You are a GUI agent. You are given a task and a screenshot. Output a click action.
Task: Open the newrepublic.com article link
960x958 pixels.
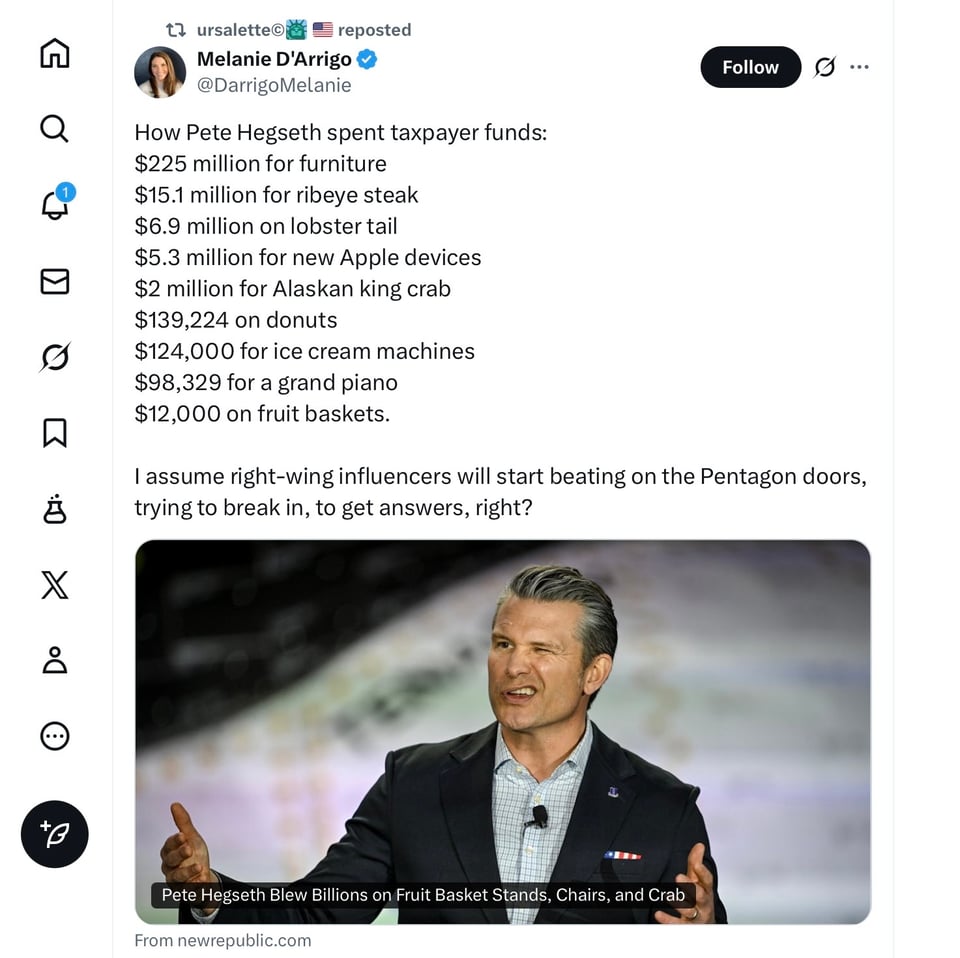coord(222,940)
